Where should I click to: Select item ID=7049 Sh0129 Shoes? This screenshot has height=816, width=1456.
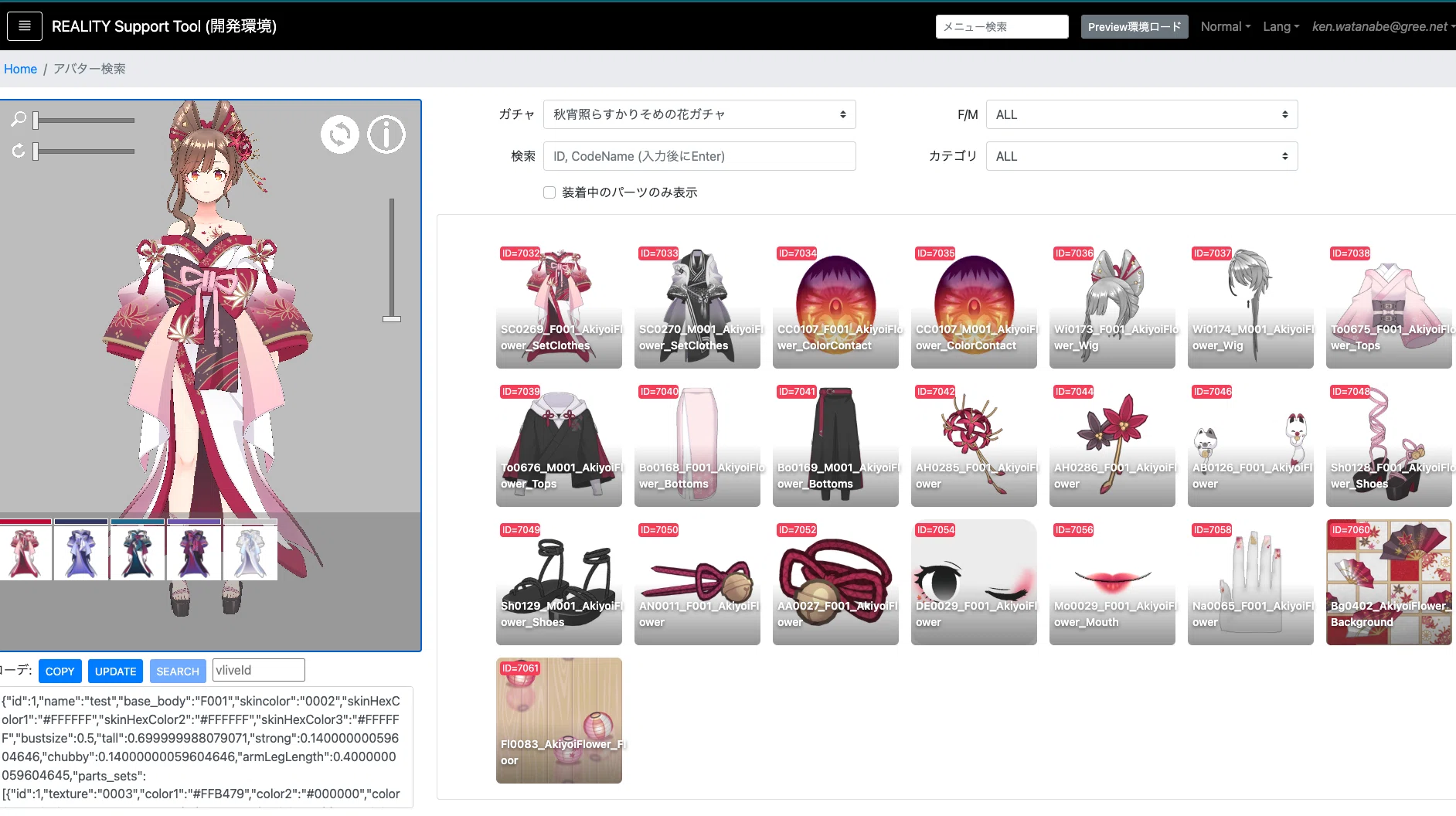pyautogui.click(x=559, y=583)
